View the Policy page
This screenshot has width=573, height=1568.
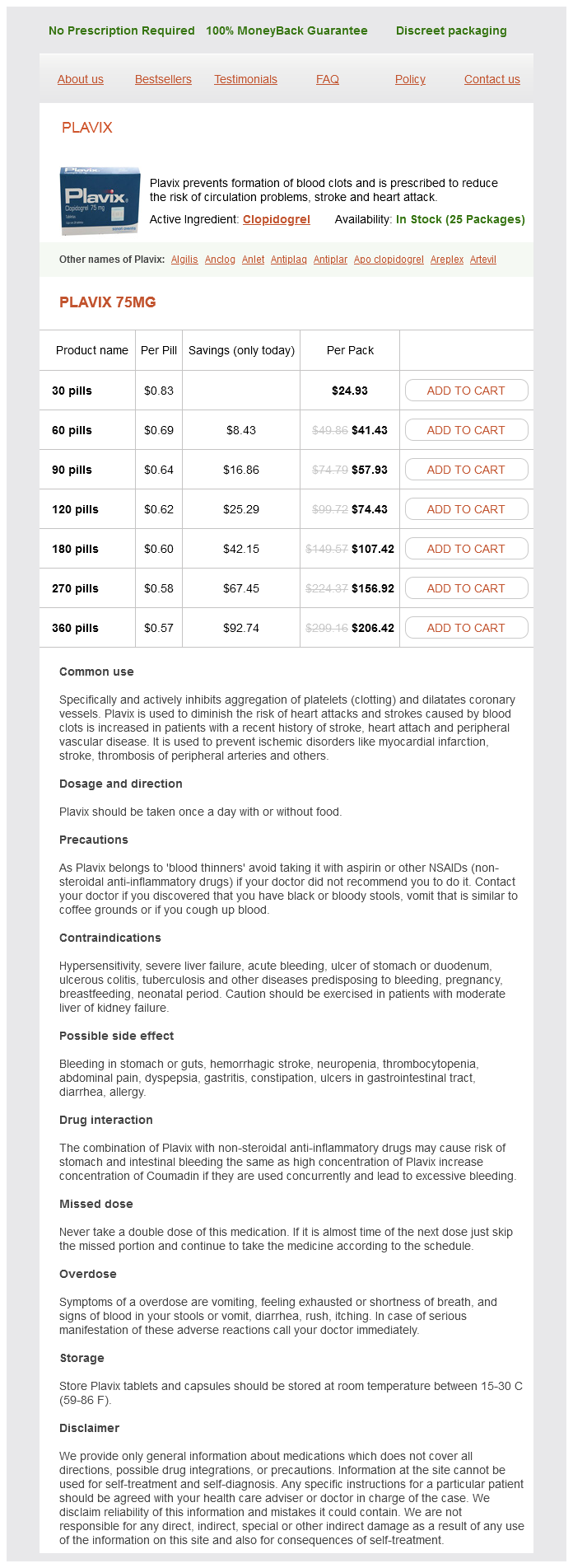(x=410, y=80)
